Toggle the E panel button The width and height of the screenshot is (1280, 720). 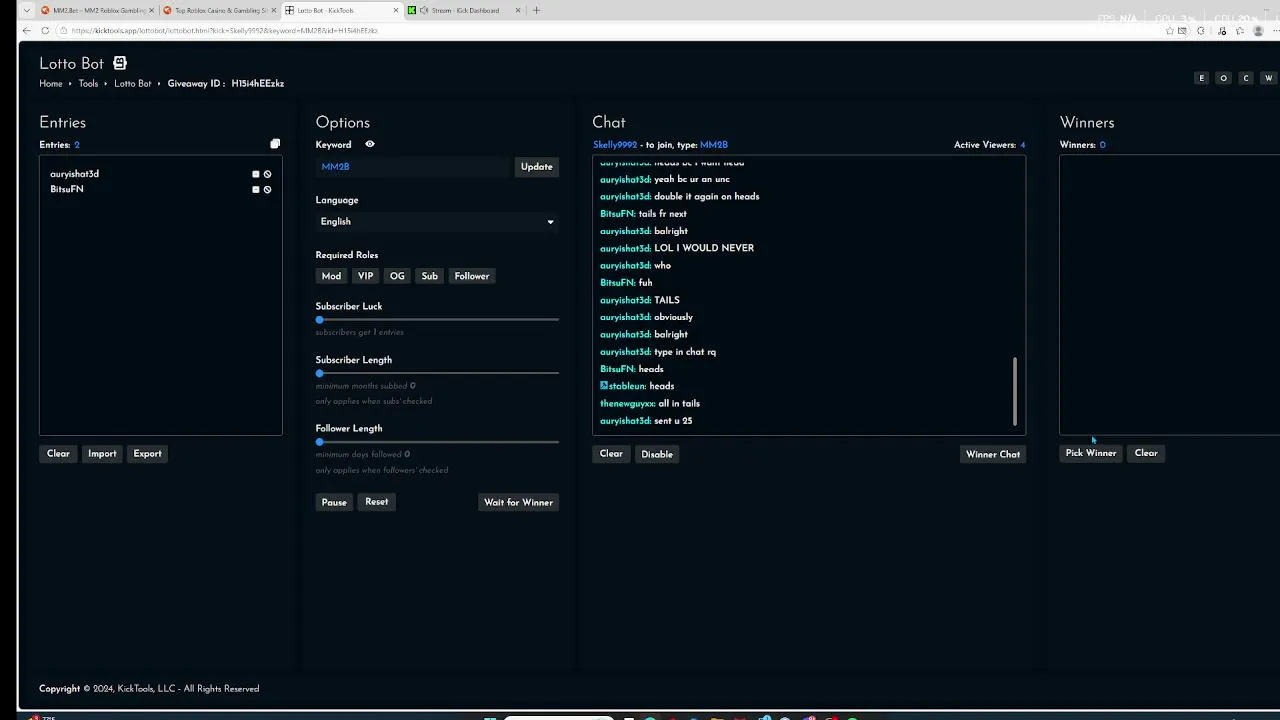coord(1201,78)
